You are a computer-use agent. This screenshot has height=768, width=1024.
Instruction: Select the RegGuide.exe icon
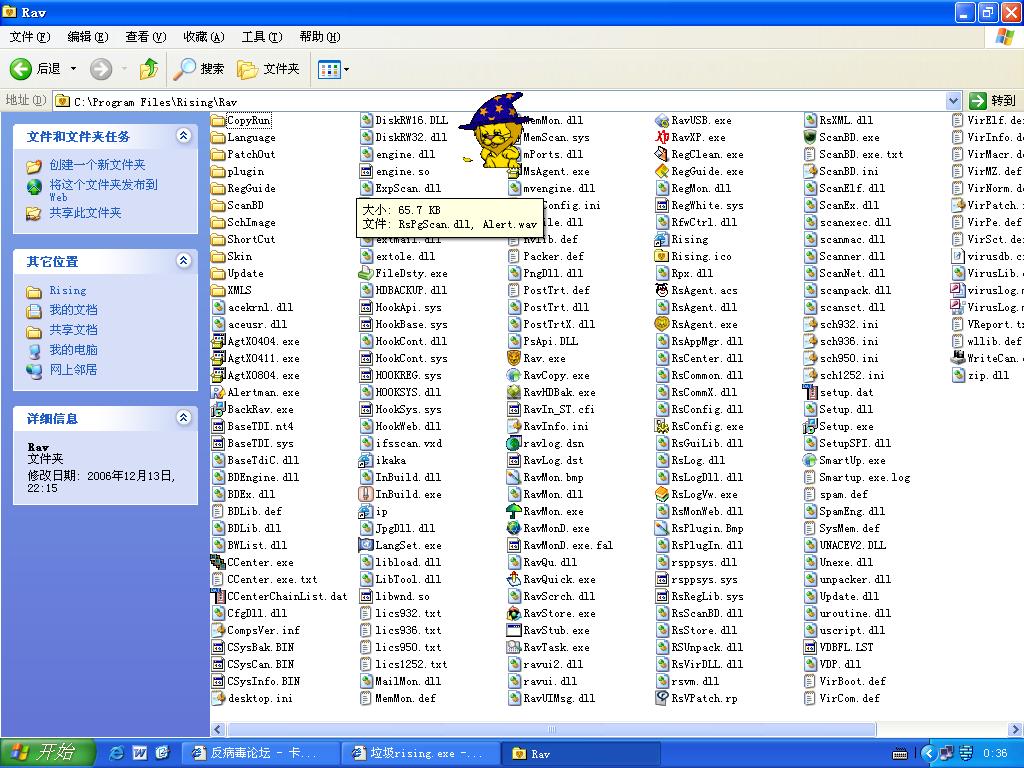pyautogui.click(x=662, y=171)
